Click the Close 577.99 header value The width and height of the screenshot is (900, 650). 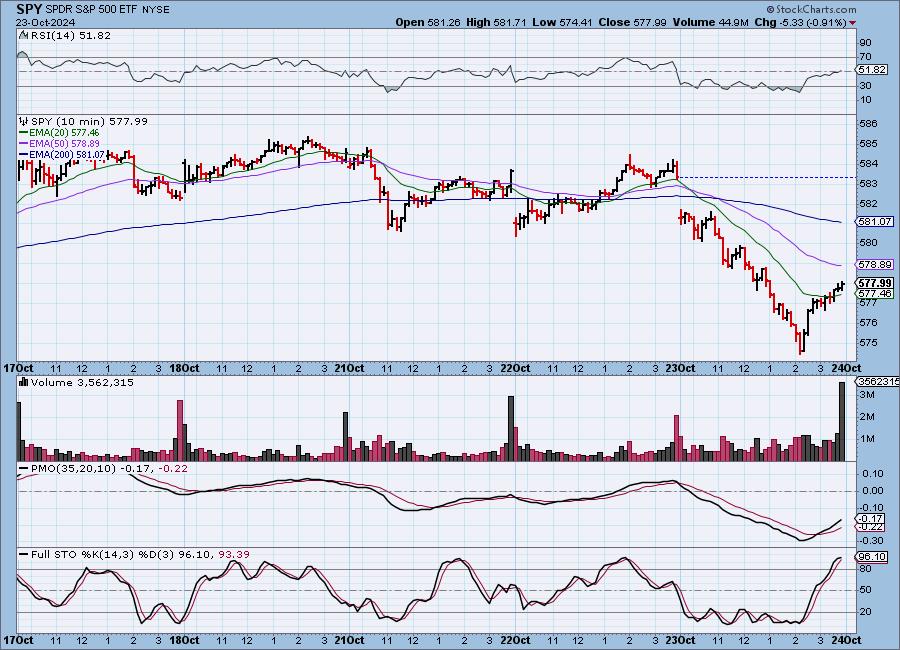[633, 22]
